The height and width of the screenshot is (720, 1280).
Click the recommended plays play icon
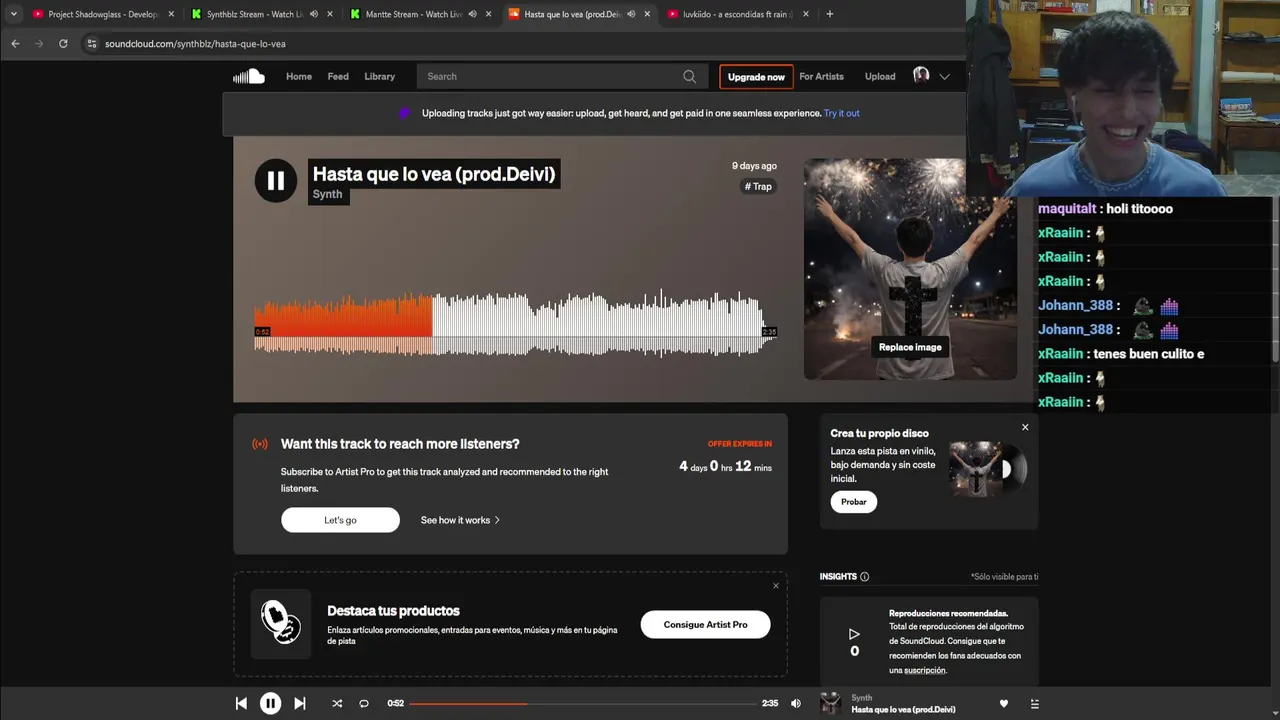854,634
